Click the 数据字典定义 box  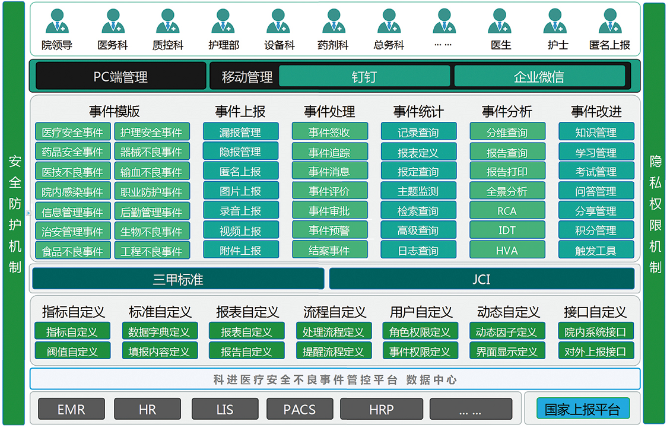coord(160,332)
